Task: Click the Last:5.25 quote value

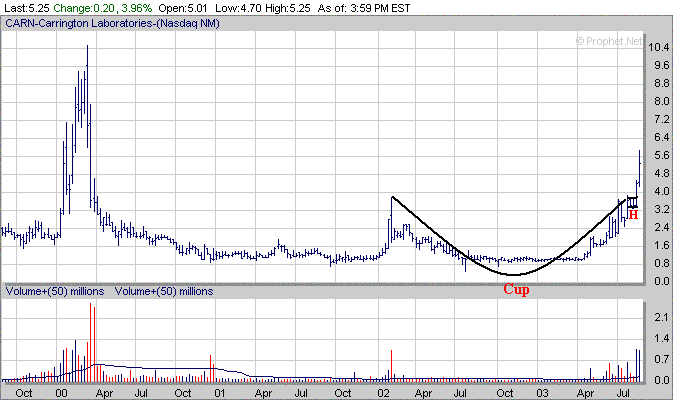Action: [27, 8]
